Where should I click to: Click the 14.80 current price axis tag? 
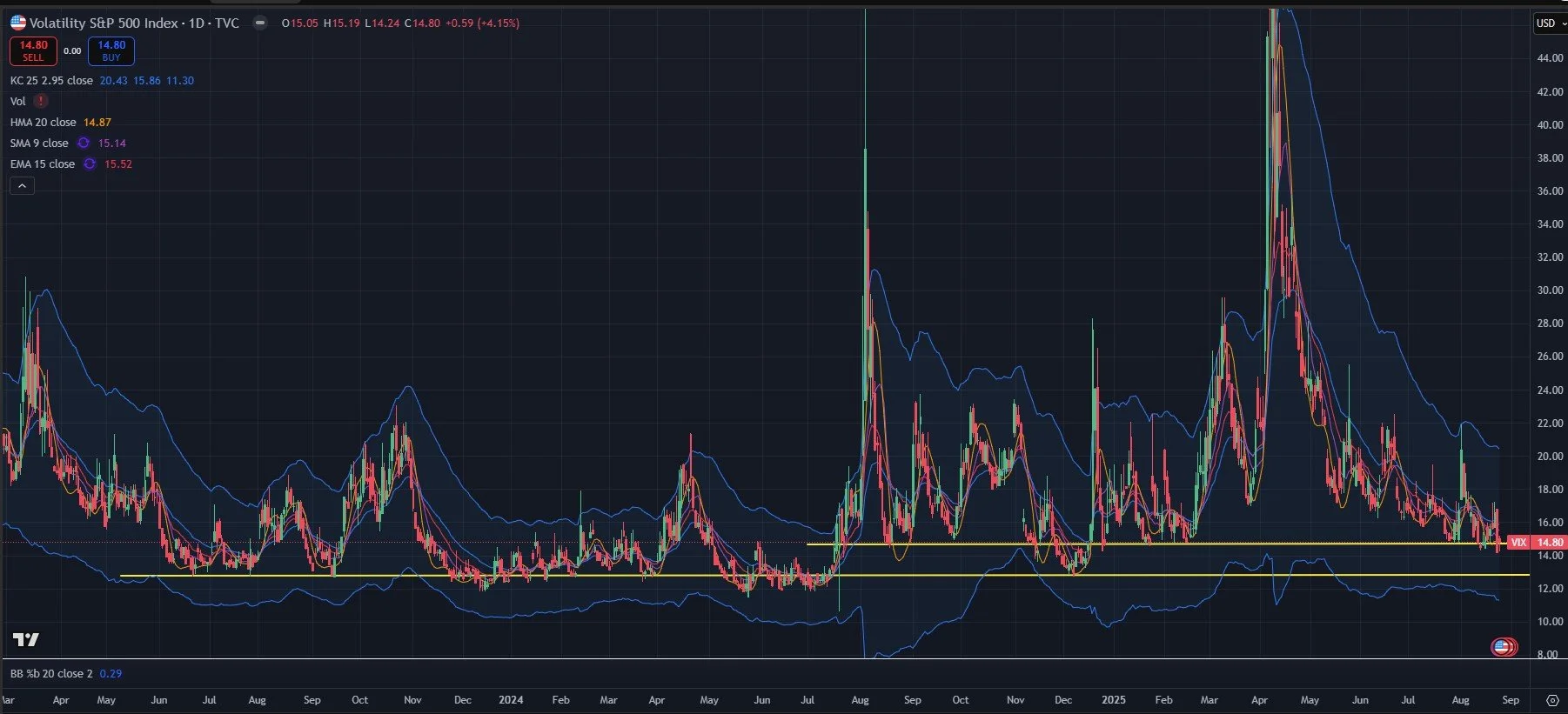pos(1549,542)
